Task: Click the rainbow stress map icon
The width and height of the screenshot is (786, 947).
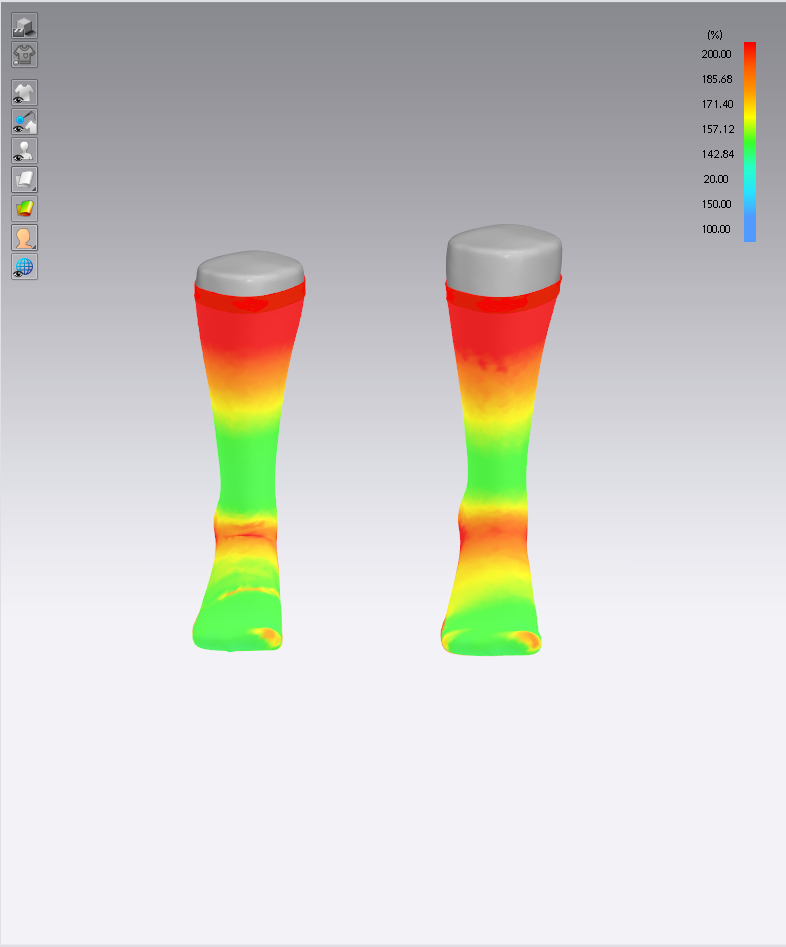Action: (x=24, y=209)
